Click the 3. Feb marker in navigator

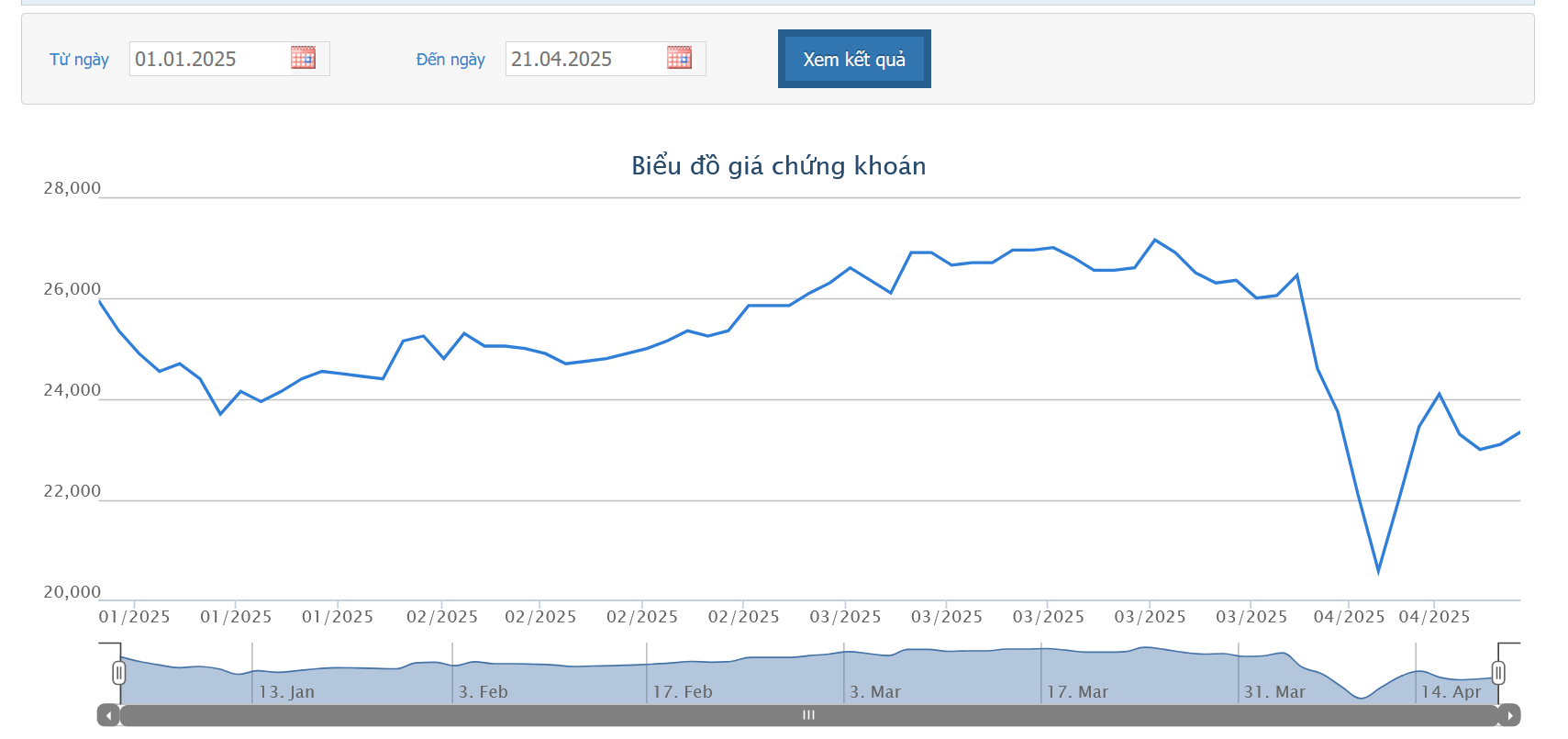(x=483, y=692)
